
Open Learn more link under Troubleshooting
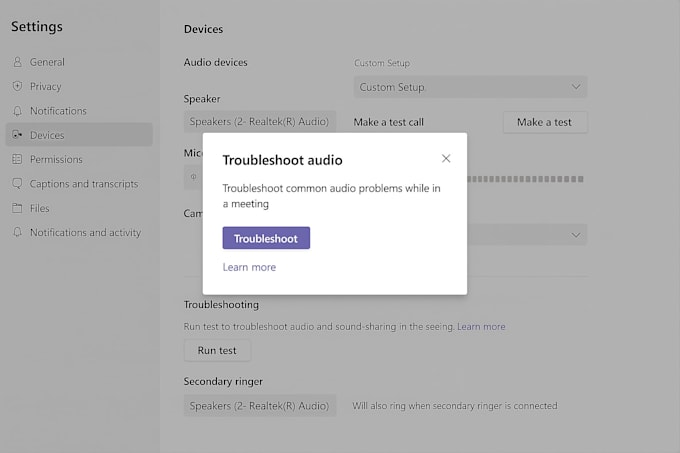tap(481, 326)
